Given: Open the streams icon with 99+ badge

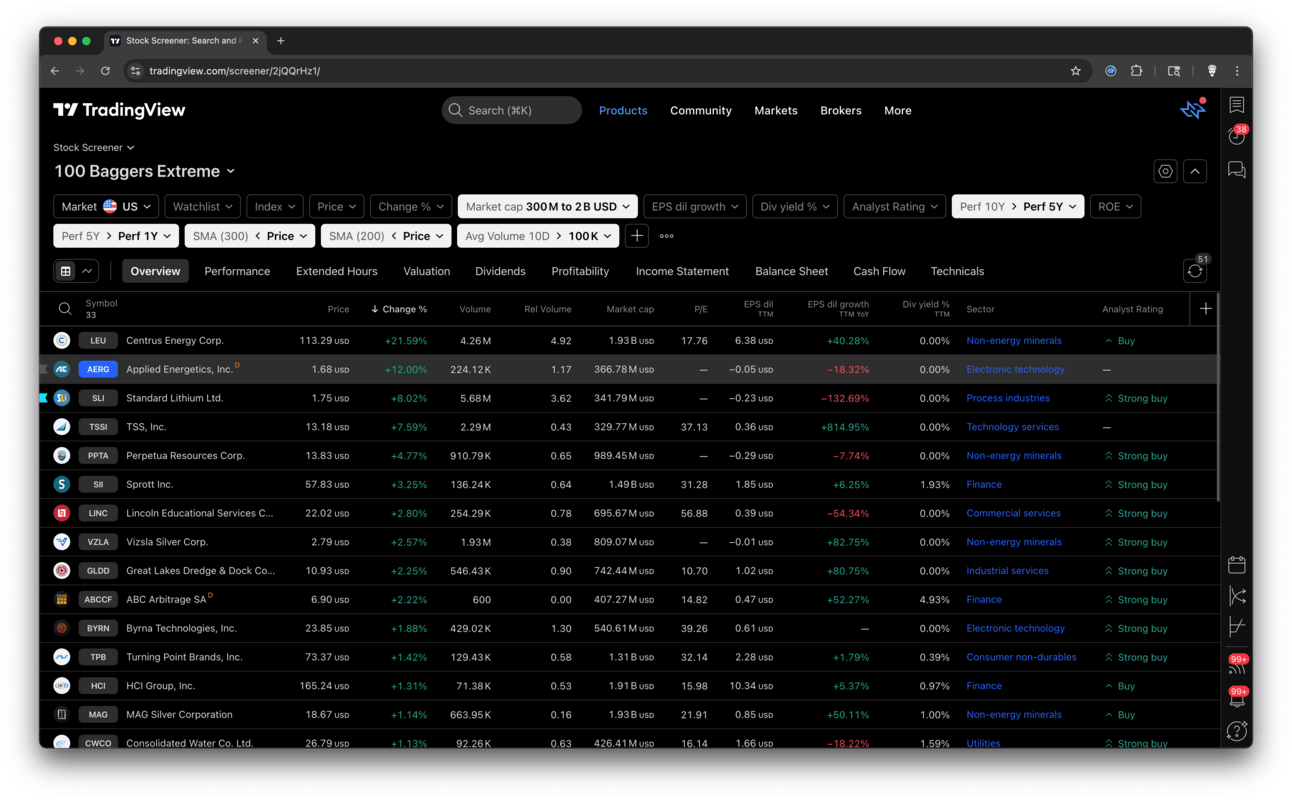Looking at the screenshot, I should (x=1238, y=665).
